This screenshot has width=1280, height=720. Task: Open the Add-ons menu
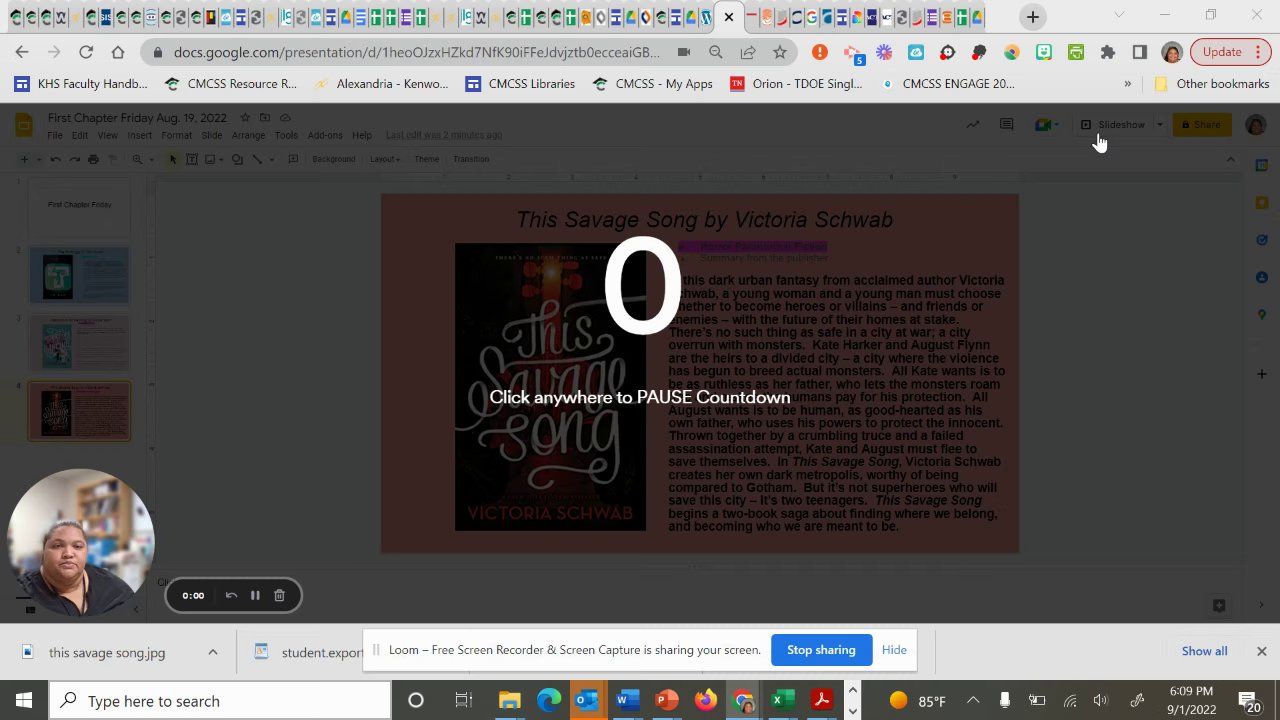pyautogui.click(x=325, y=135)
